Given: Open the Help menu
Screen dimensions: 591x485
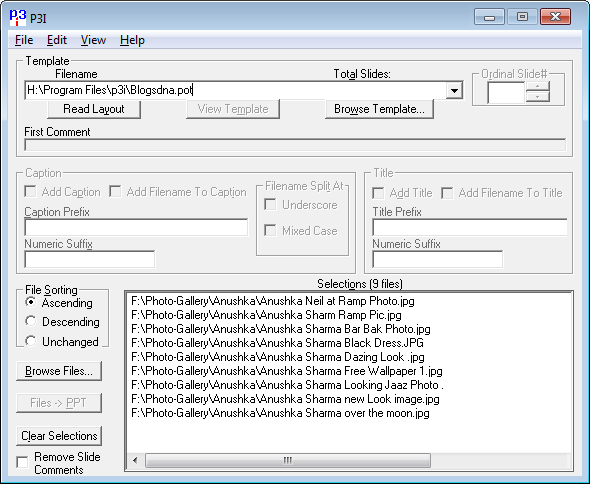Looking at the screenshot, I should click(132, 40).
